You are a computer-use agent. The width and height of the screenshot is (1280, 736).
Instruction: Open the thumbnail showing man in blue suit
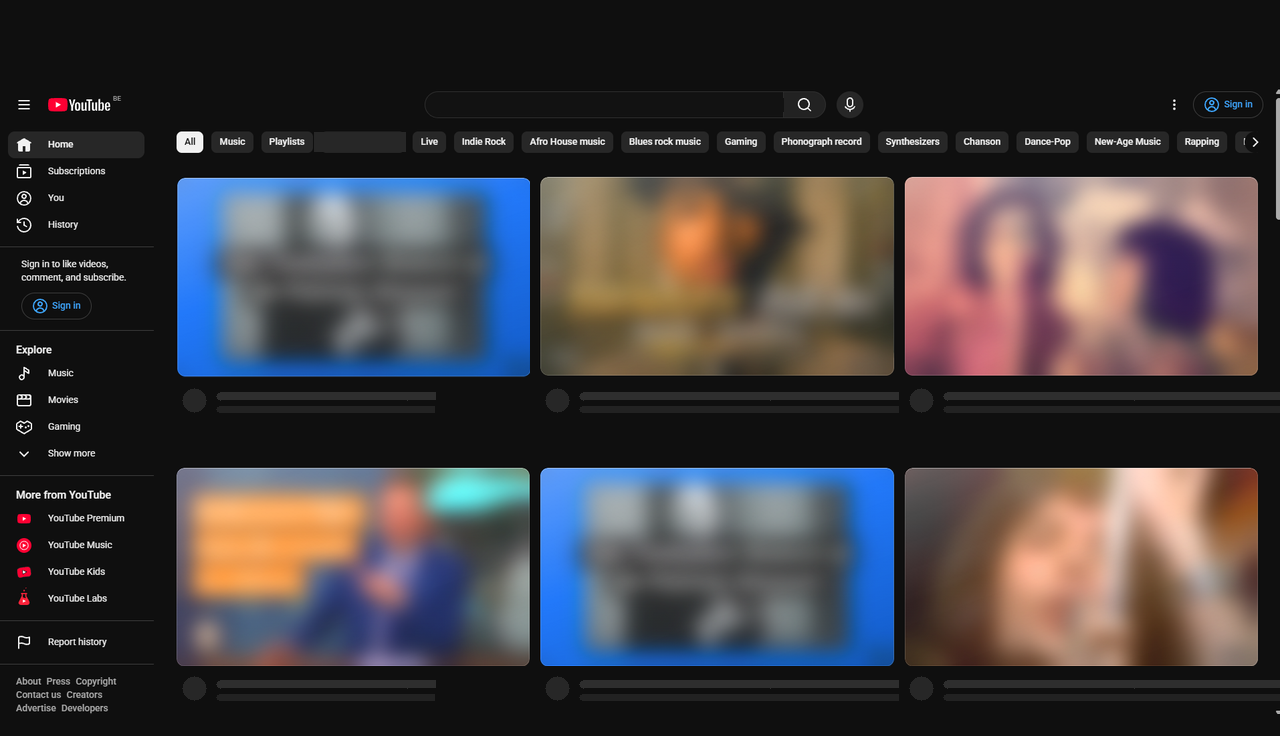click(x=353, y=567)
